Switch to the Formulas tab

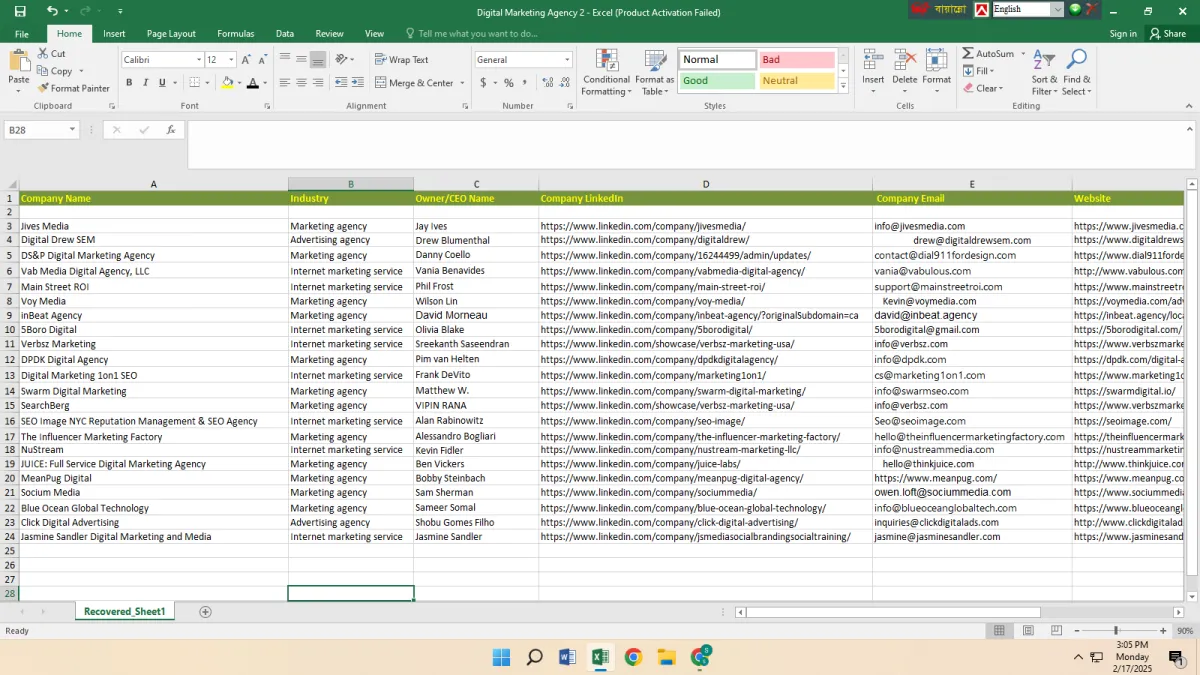click(236, 33)
